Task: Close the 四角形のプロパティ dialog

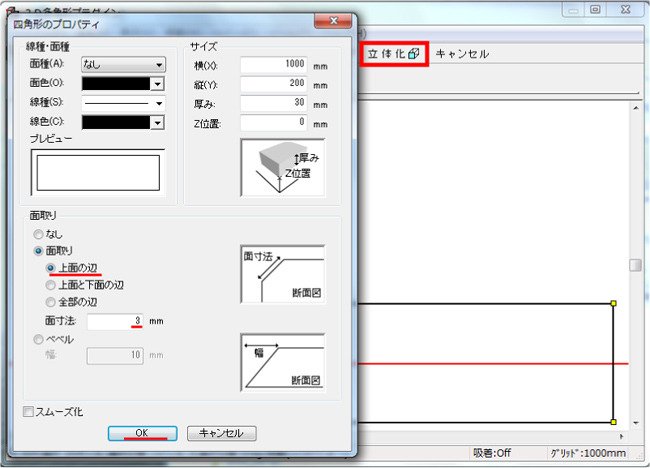Action: pyautogui.click(x=332, y=21)
